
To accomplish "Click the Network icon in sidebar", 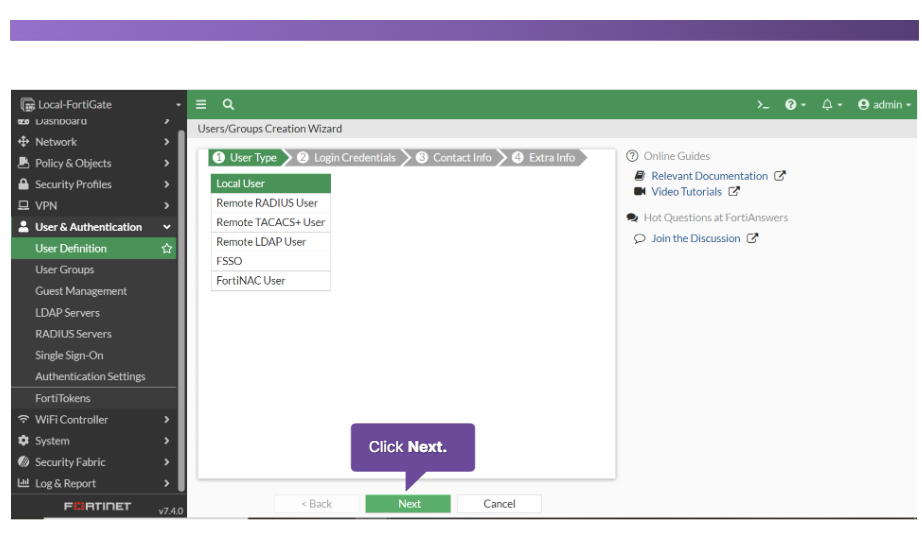I will (24, 142).
